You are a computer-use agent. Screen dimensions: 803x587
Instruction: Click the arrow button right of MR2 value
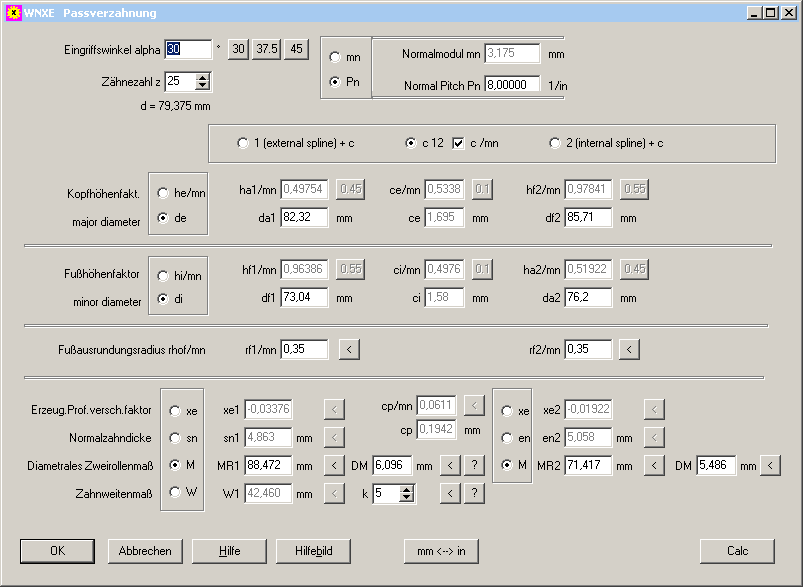654,465
